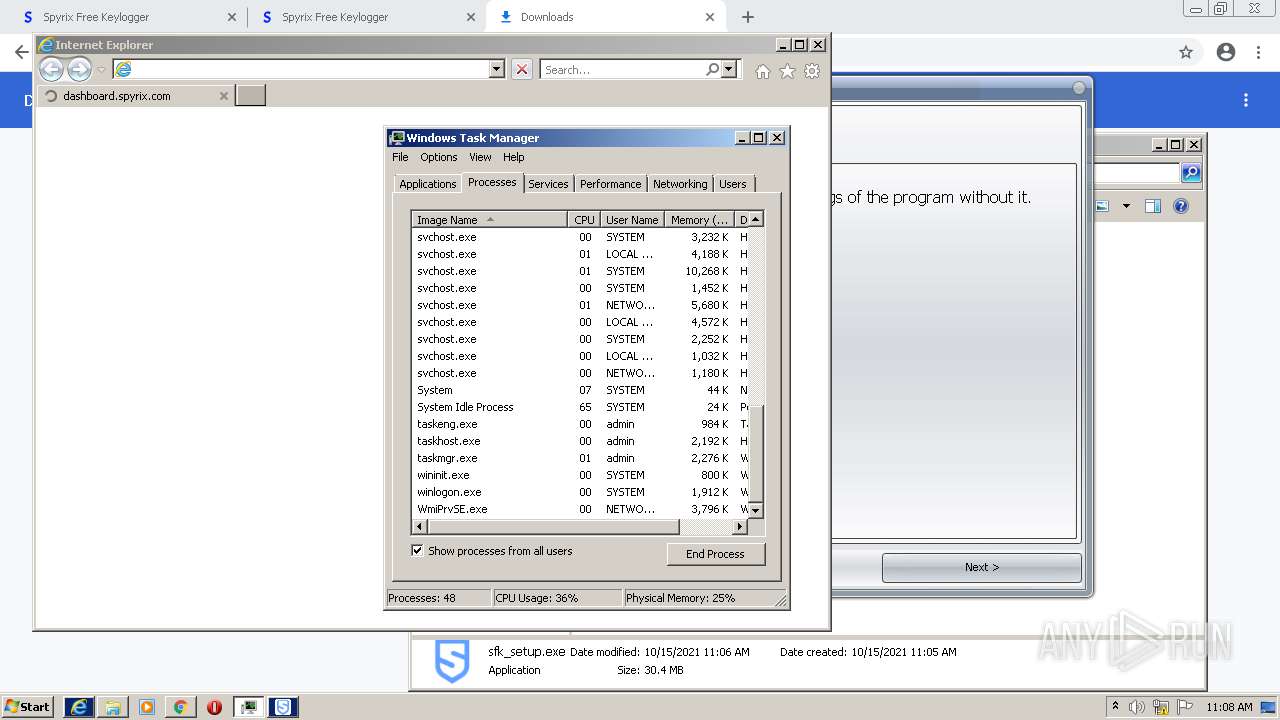
Task: Switch to Spyrix setup taskbar icon
Action: point(283,707)
